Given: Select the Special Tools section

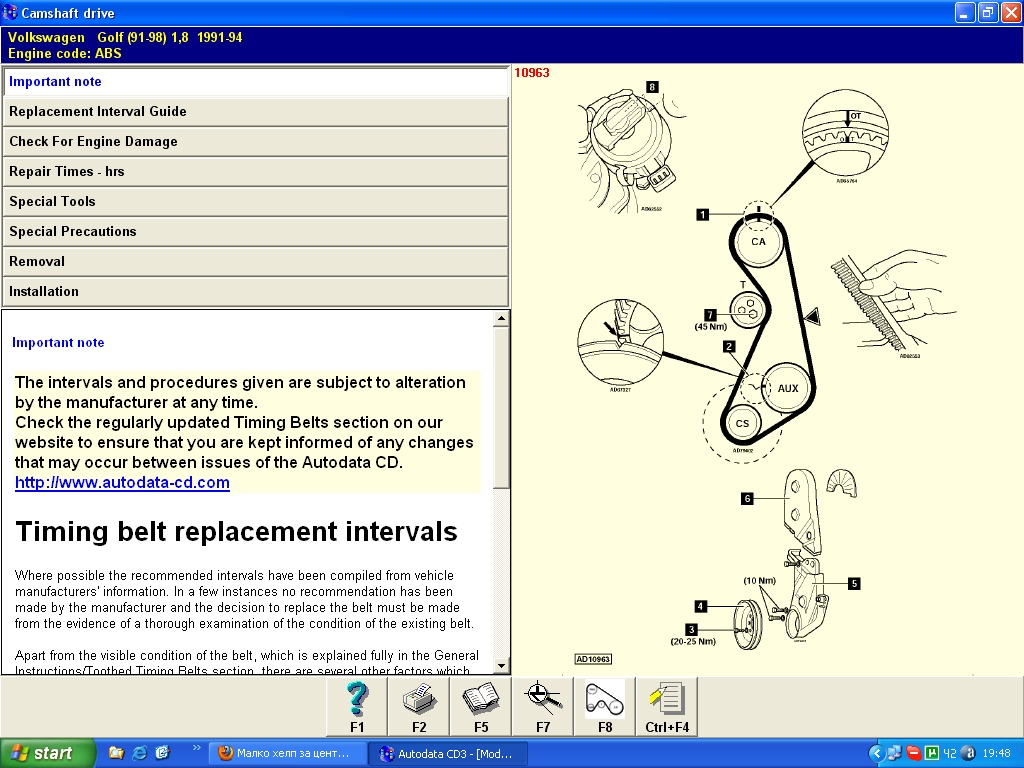Looking at the screenshot, I should (x=255, y=202).
